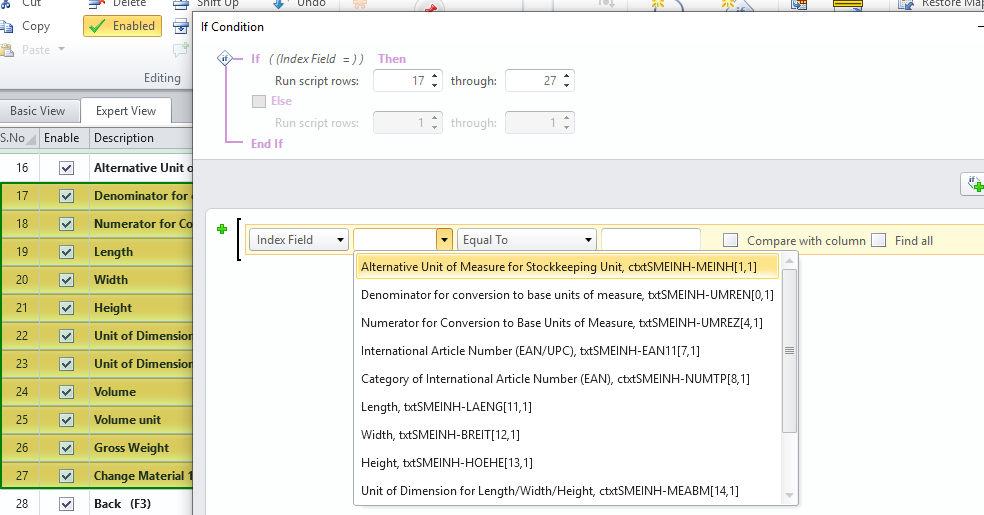984x515 pixels.
Task: Select Width, txtSMEINH-BREIT option
Action: pos(568,435)
